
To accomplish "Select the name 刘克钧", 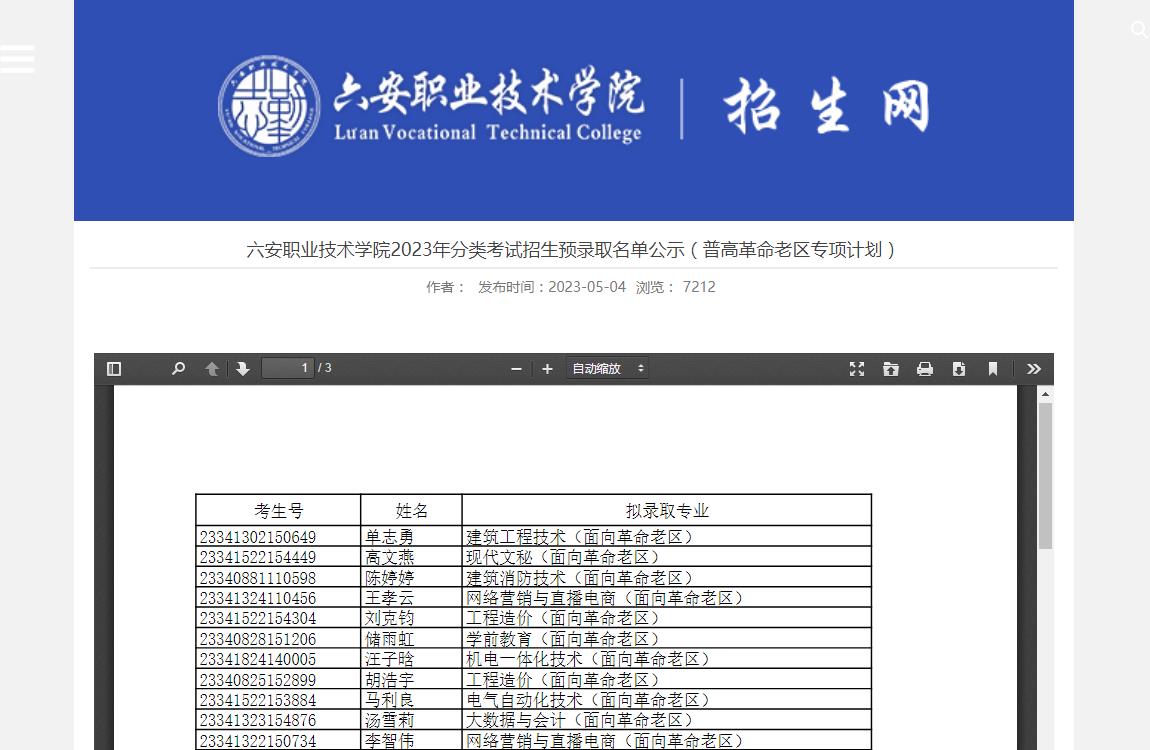I will (x=389, y=618).
